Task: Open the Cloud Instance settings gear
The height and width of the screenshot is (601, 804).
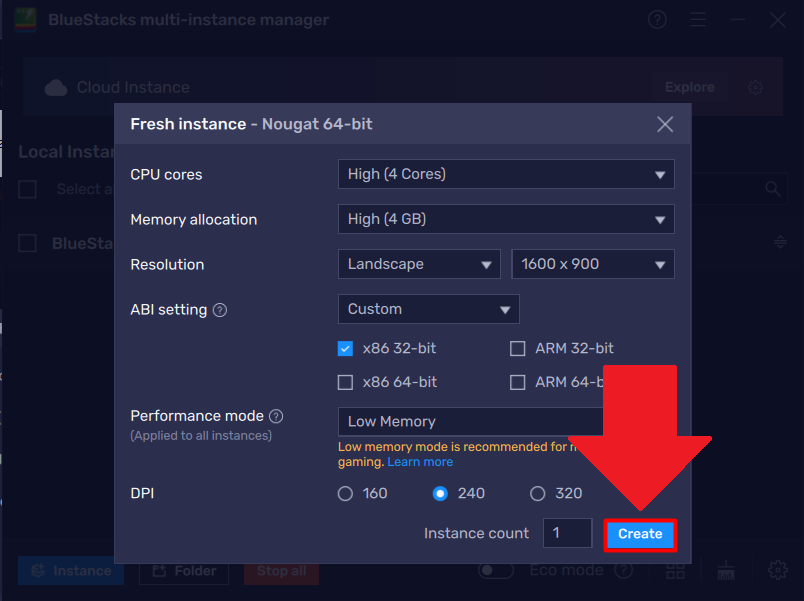Action: pos(755,87)
